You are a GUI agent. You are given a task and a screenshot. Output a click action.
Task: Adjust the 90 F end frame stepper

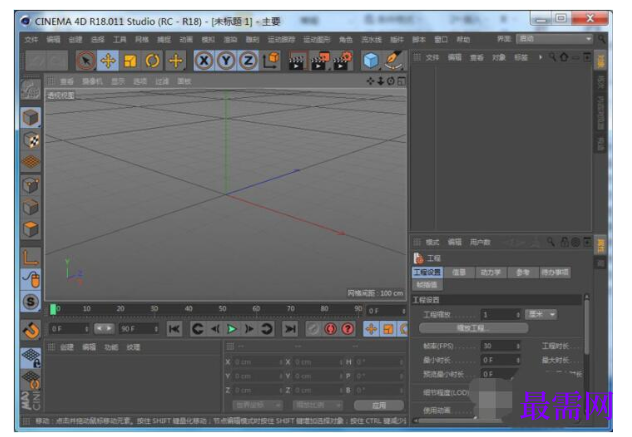click(x=156, y=329)
